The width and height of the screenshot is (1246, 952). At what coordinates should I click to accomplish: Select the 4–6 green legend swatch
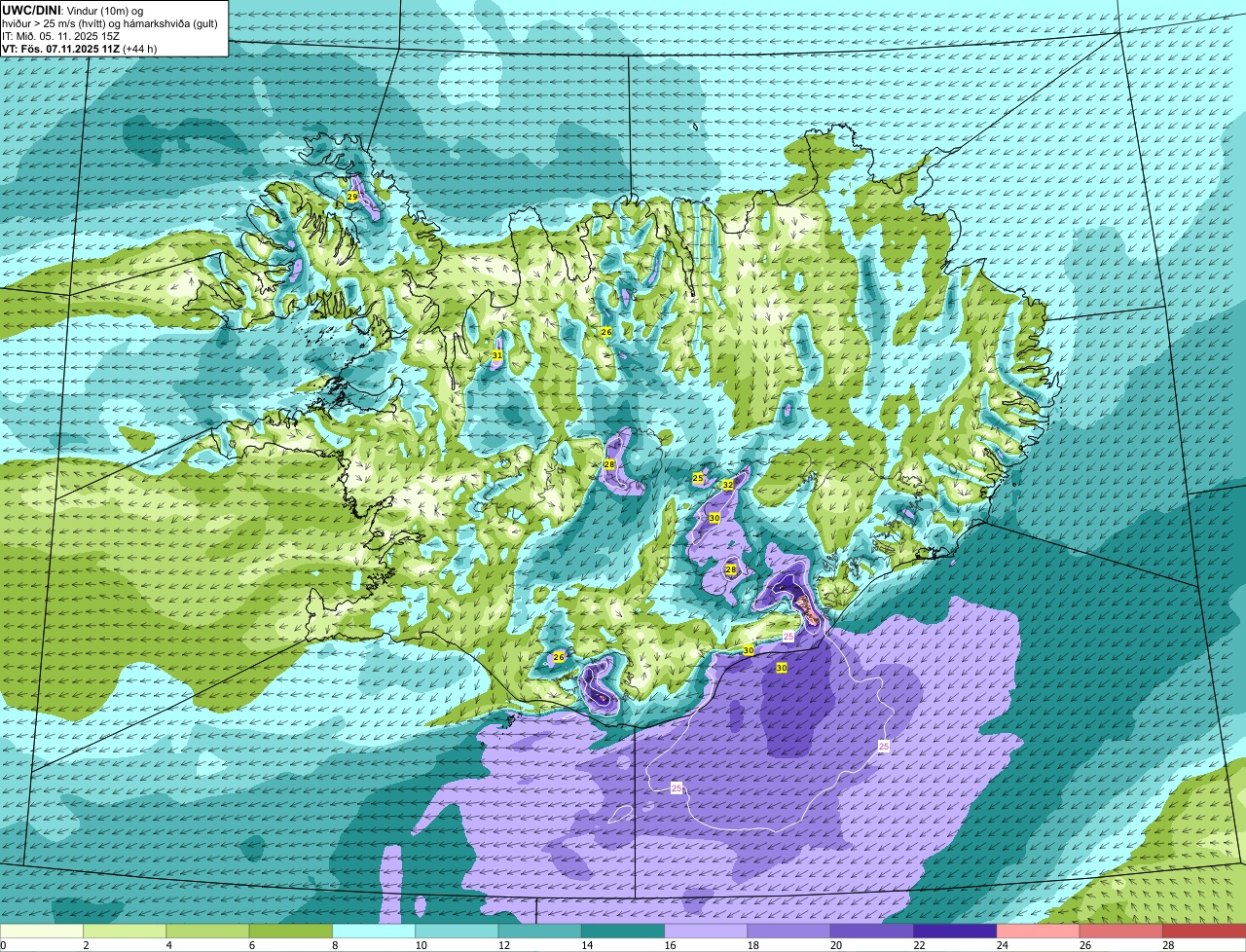pyautogui.click(x=207, y=932)
